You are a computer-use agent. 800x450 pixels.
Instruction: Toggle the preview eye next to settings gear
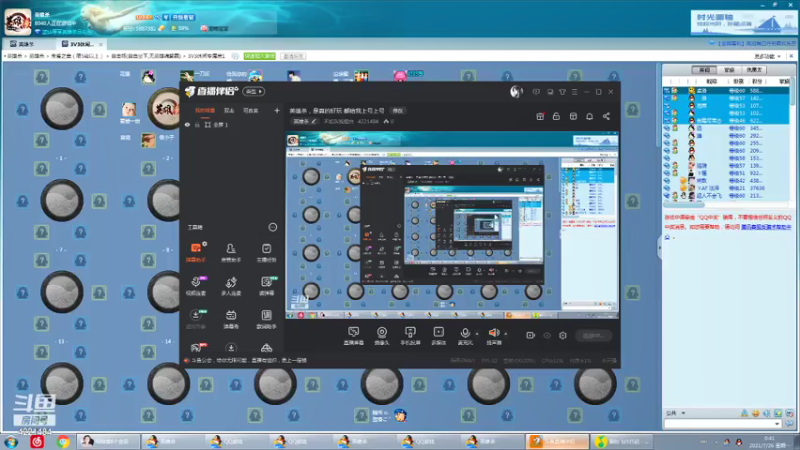click(547, 335)
